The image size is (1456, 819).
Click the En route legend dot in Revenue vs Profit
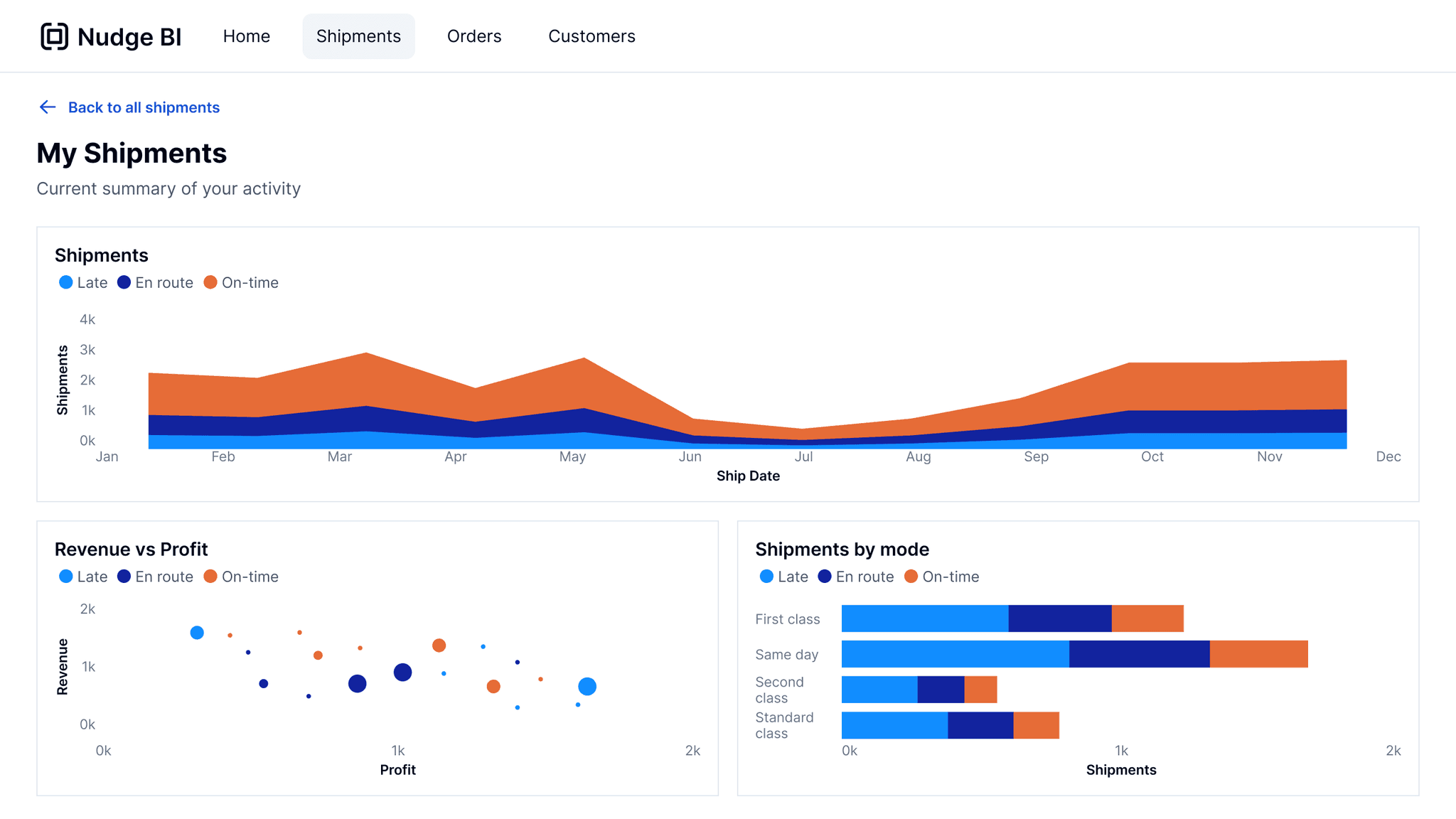coord(123,577)
